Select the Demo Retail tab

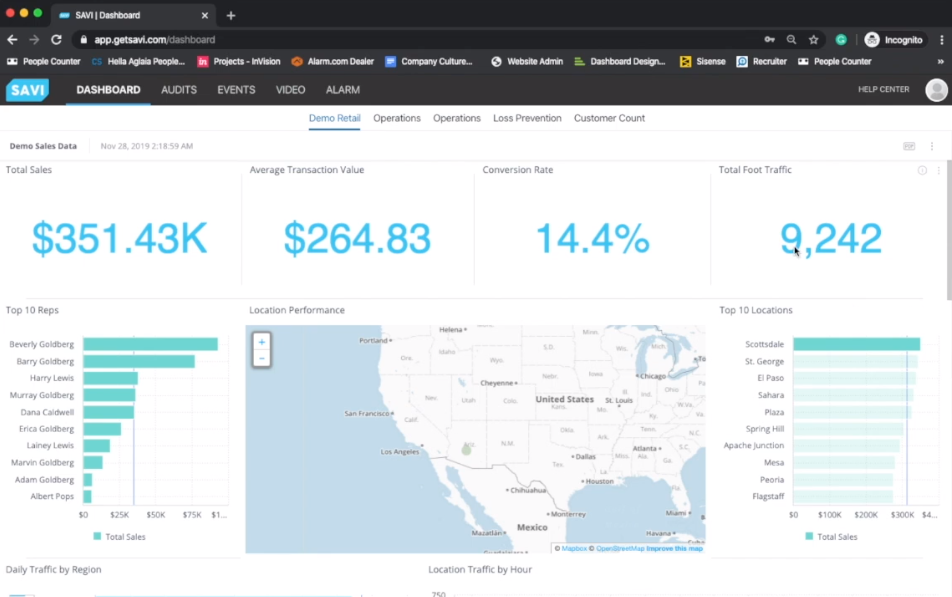pyautogui.click(x=335, y=118)
